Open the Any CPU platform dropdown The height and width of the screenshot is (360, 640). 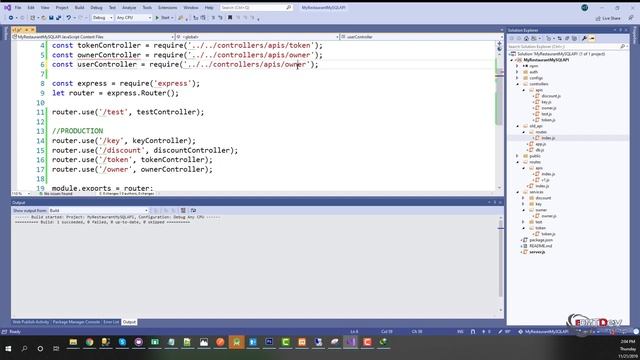pos(133,18)
